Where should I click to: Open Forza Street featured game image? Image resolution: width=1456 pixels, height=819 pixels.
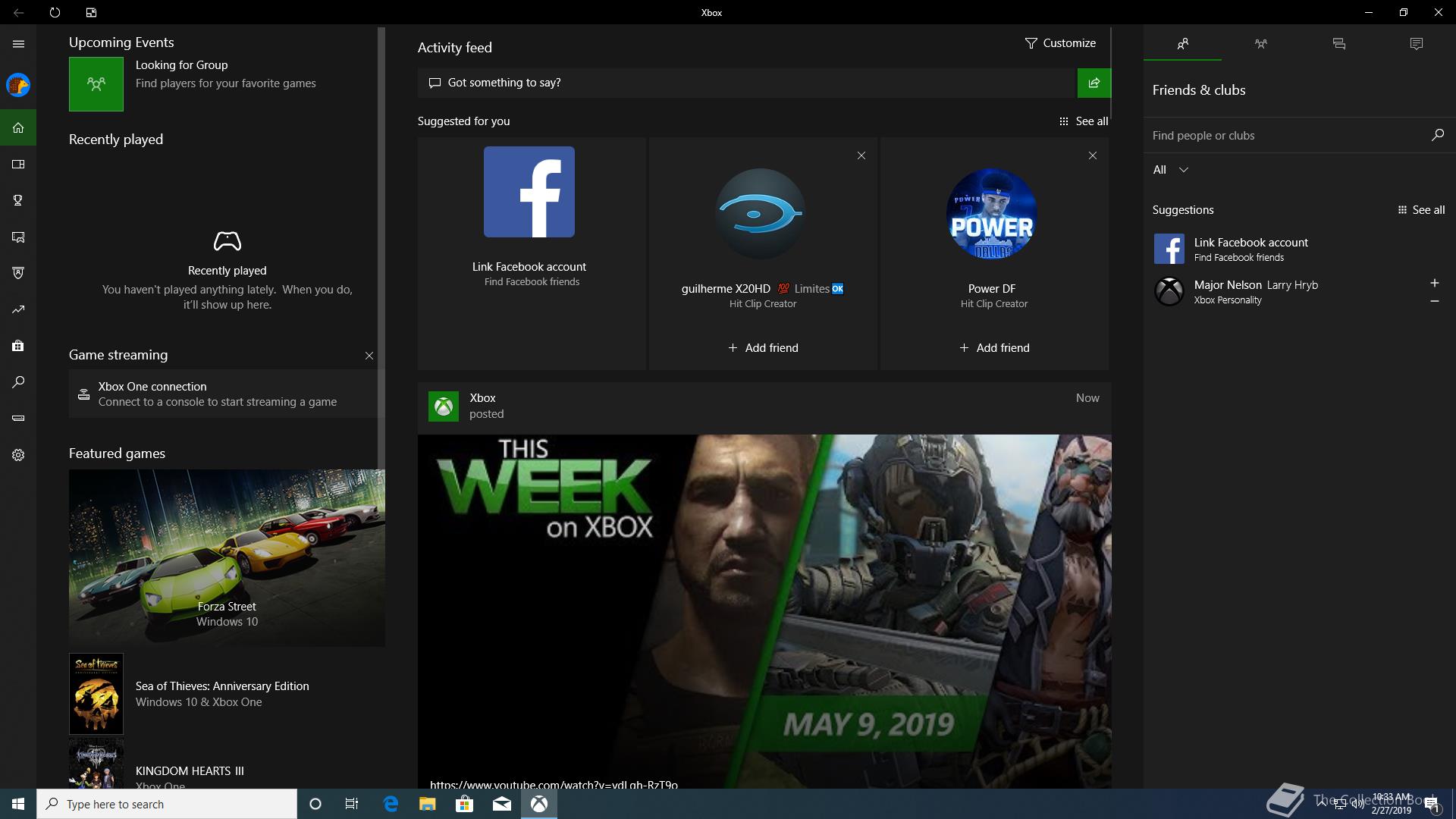(227, 558)
